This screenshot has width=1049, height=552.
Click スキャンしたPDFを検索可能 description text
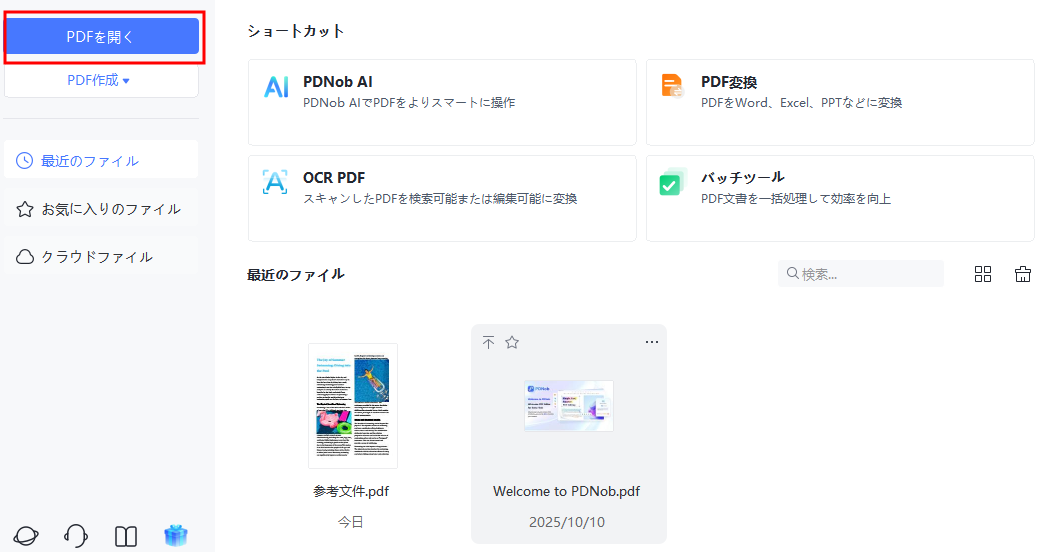coord(440,198)
